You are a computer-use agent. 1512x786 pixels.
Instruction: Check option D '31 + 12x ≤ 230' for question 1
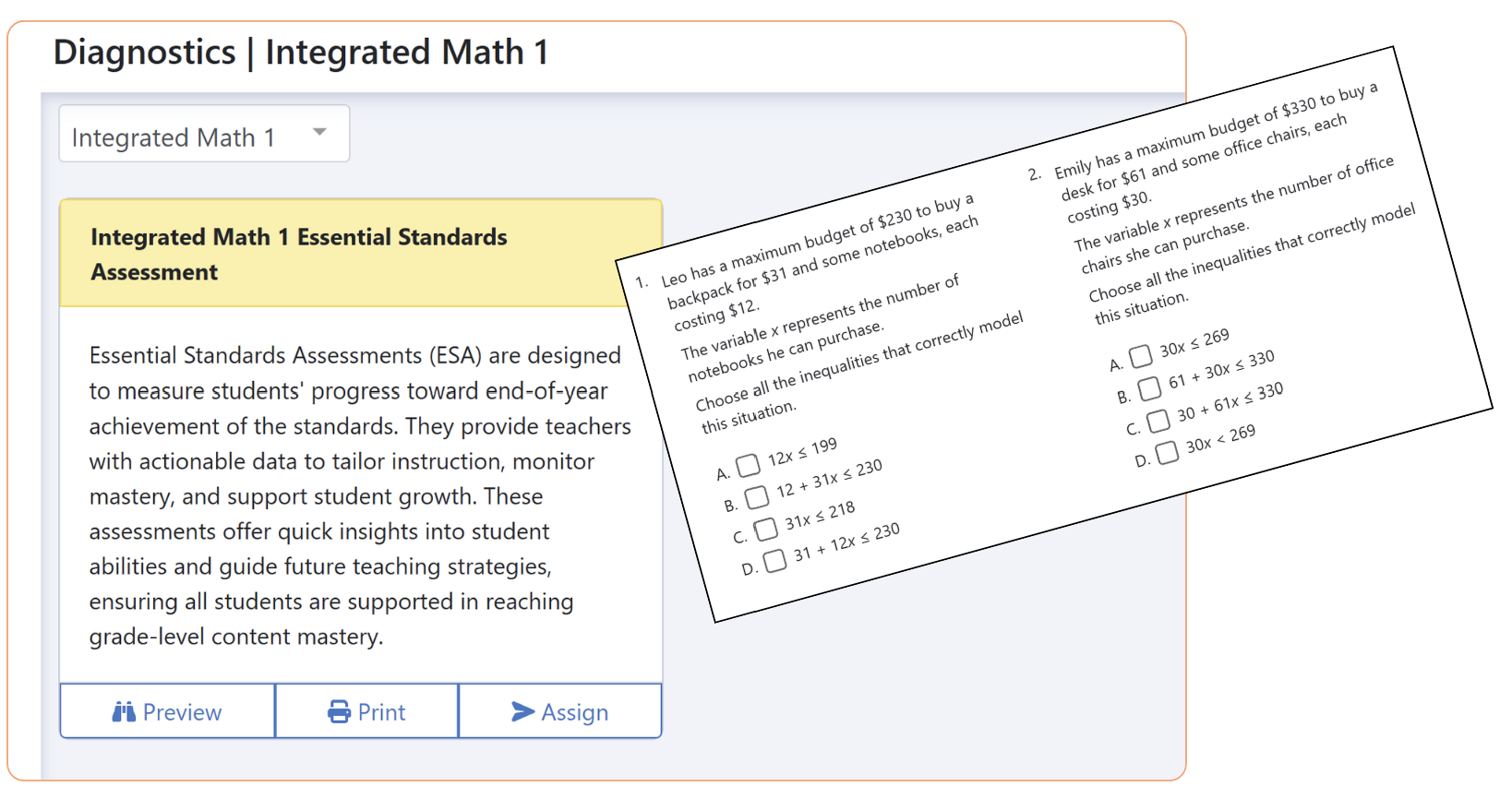click(x=774, y=561)
